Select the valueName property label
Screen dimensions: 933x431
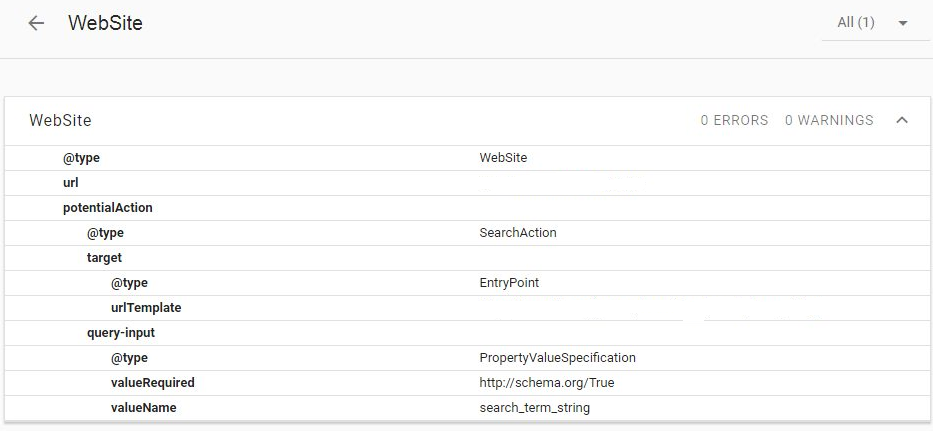click(x=143, y=408)
